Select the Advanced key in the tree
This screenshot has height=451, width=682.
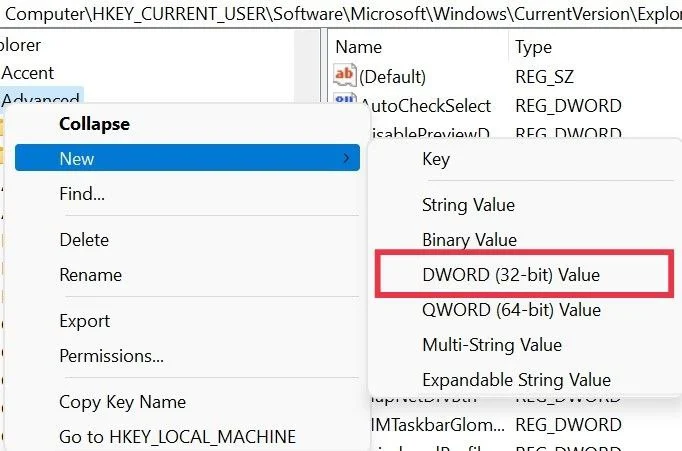(40, 98)
